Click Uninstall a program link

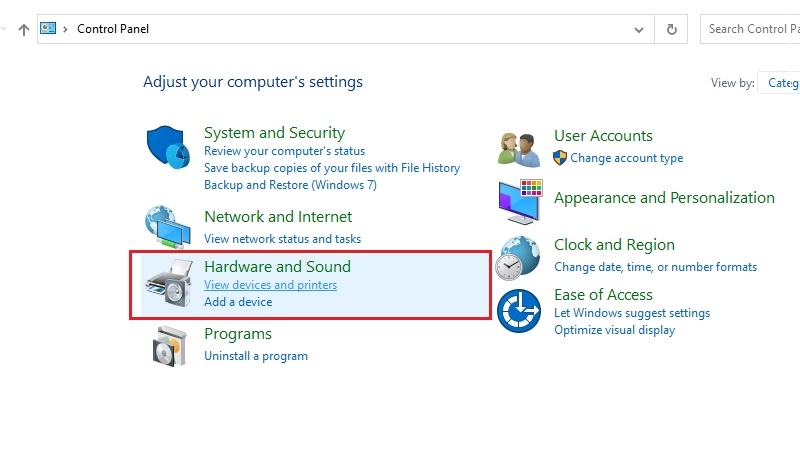point(256,356)
